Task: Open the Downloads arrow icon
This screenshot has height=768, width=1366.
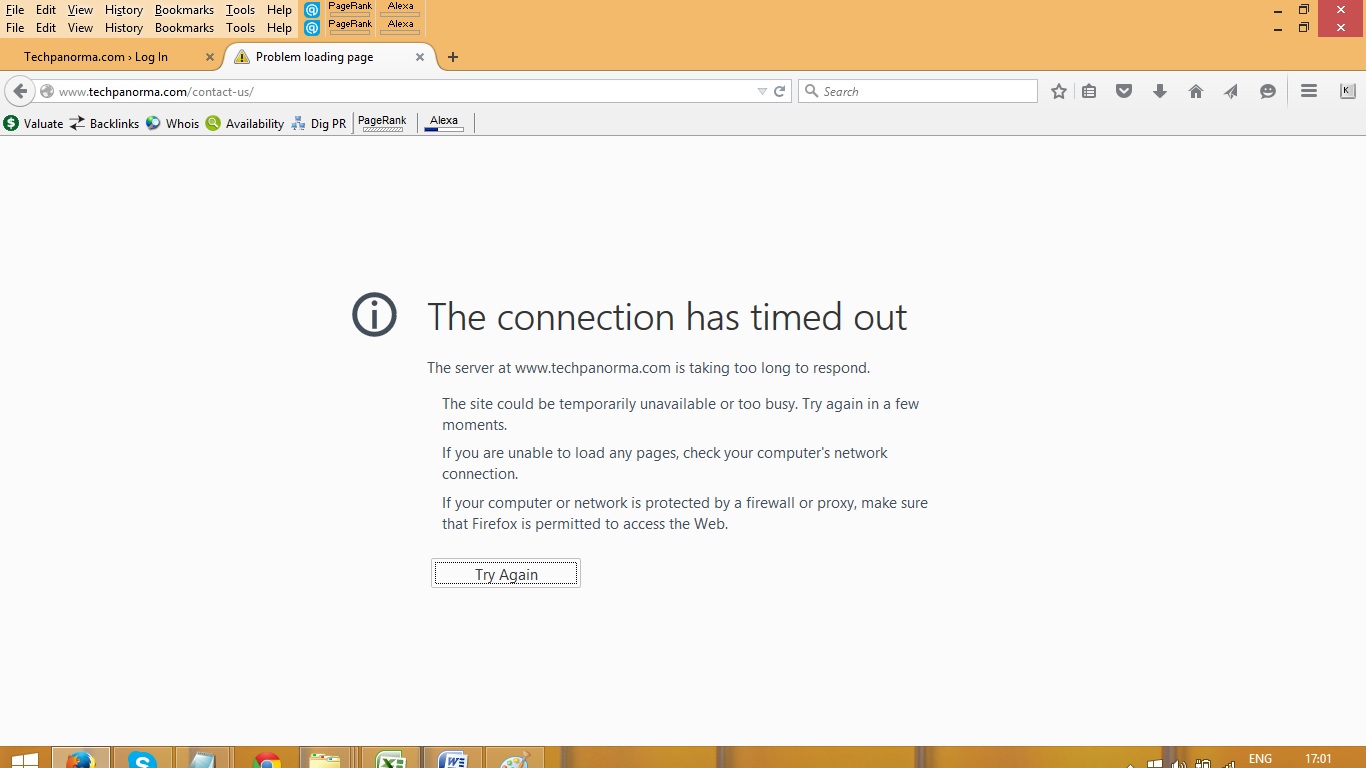Action: point(1160,91)
